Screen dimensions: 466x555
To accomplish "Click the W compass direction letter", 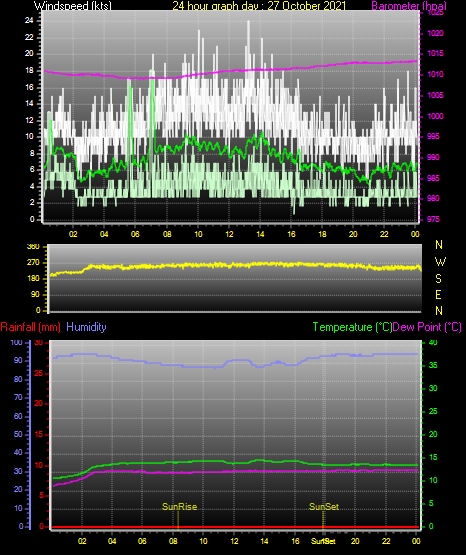I will click(439, 262).
